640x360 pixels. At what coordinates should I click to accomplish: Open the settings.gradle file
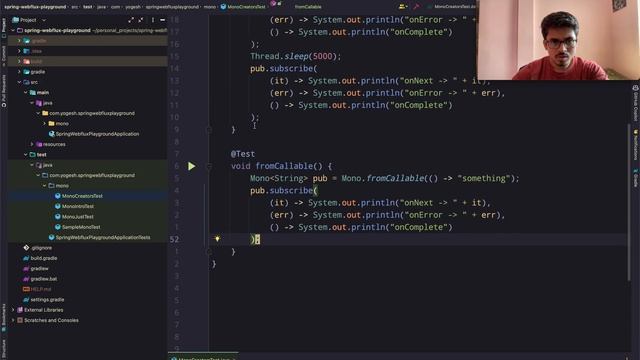(44, 300)
